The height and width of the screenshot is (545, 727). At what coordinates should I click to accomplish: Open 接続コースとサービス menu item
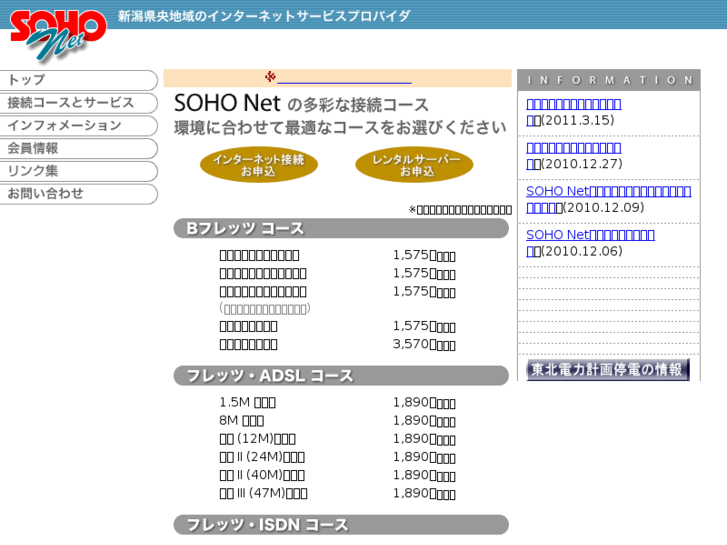pyautogui.click(x=78, y=103)
